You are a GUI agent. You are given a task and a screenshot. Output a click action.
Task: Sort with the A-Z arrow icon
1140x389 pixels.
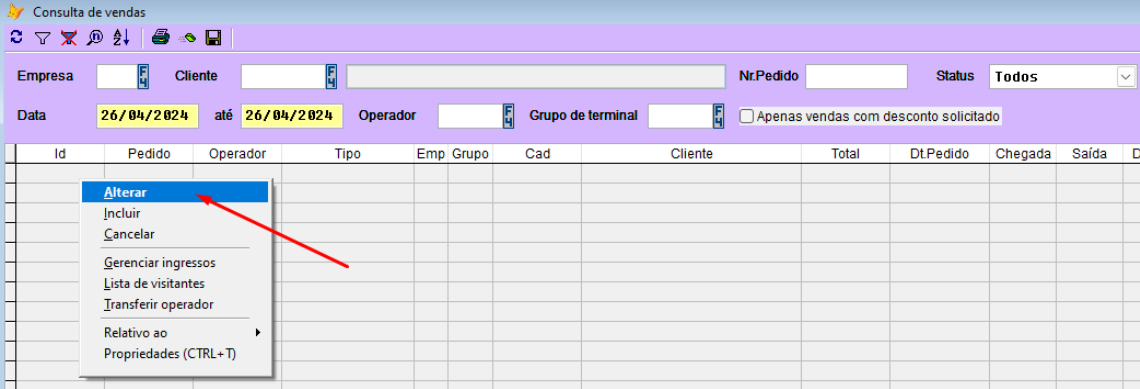point(121,38)
